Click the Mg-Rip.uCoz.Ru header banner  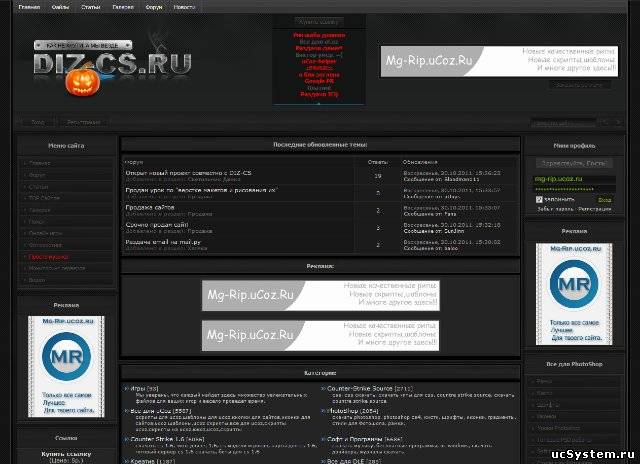(482, 61)
